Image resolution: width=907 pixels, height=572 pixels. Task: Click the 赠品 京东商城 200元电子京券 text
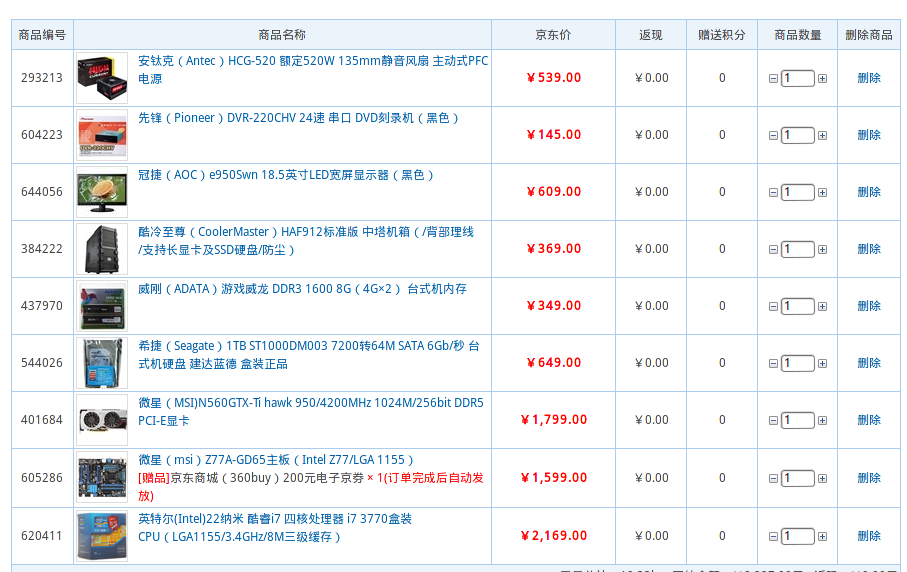pos(311,486)
